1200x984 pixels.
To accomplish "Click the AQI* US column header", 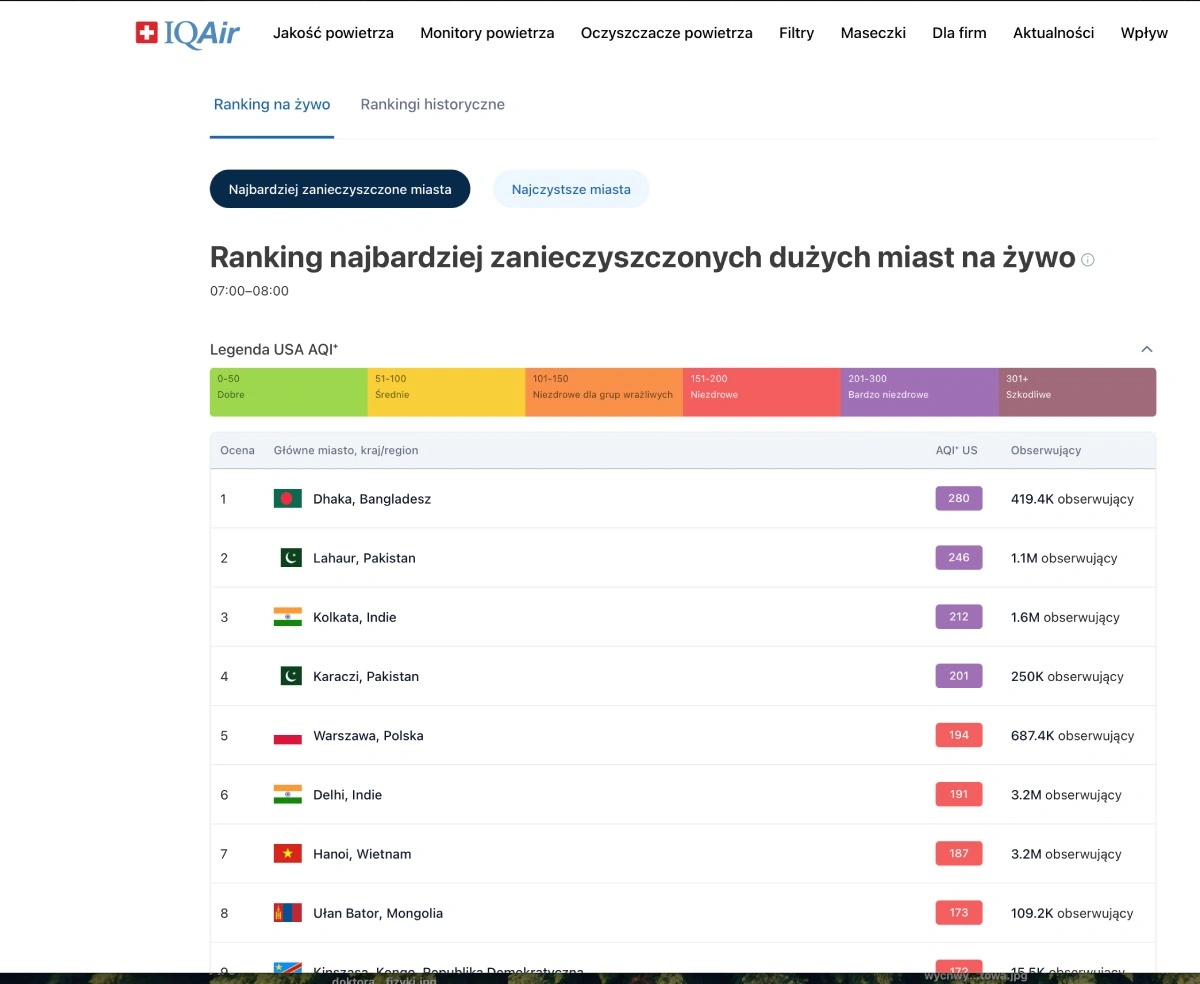I will pyautogui.click(x=956, y=450).
